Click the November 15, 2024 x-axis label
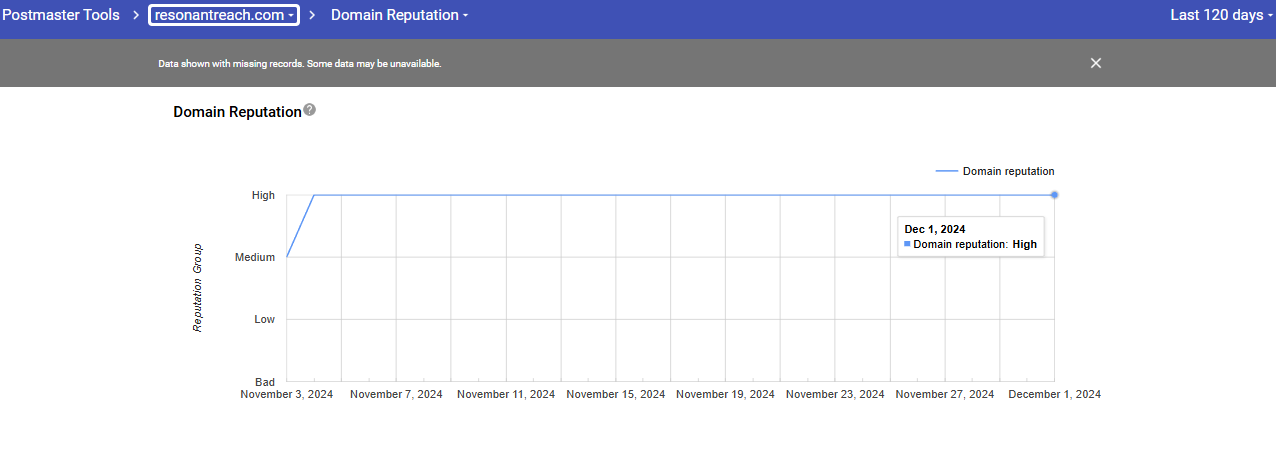Image resolution: width=1276 pixels, height=467 pixels. (615, 395)
